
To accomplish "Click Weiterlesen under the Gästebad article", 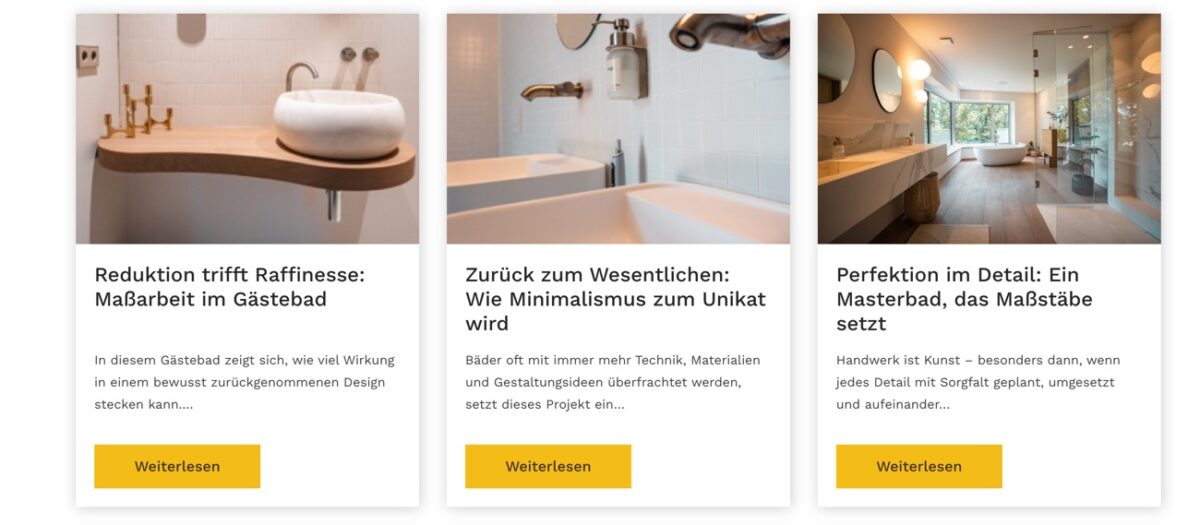I will click(177, 466).
